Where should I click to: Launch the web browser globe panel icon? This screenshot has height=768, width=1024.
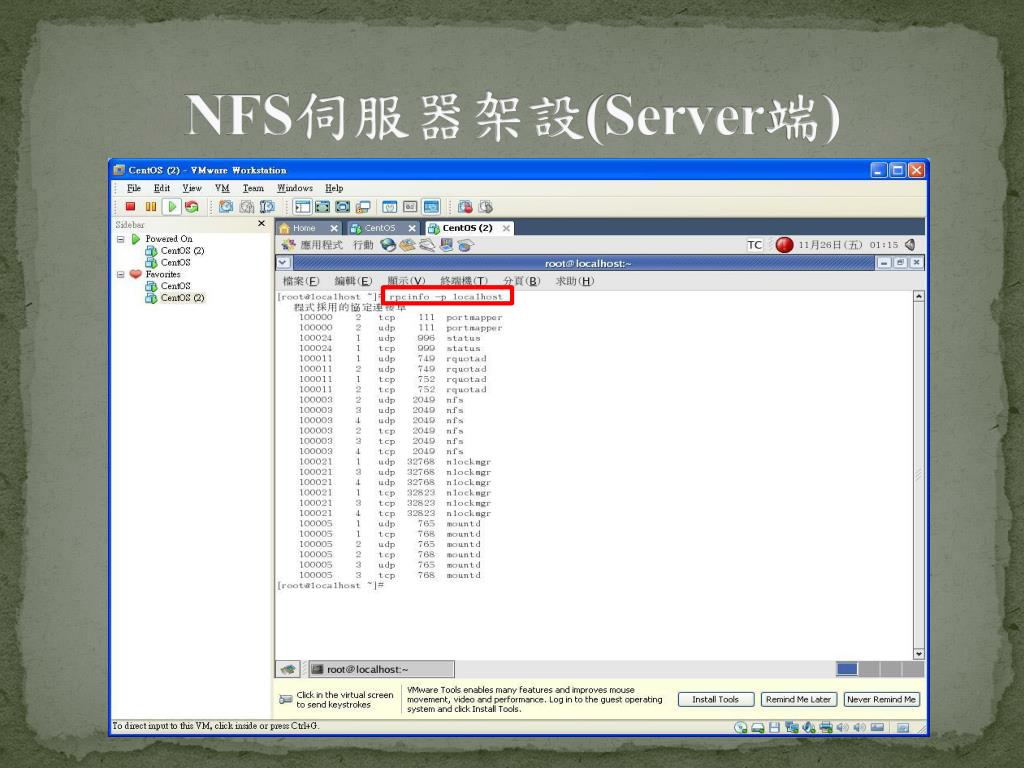388,245
